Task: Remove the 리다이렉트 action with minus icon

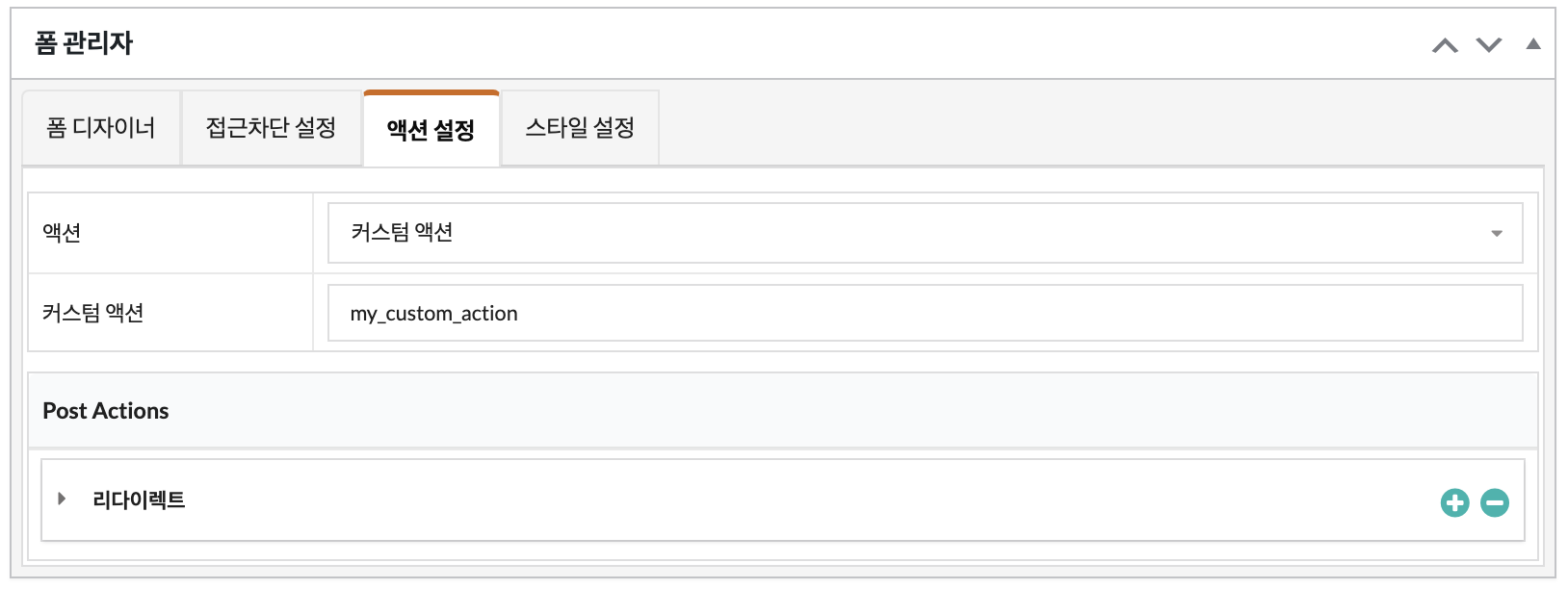Action: coord(1495,502)
